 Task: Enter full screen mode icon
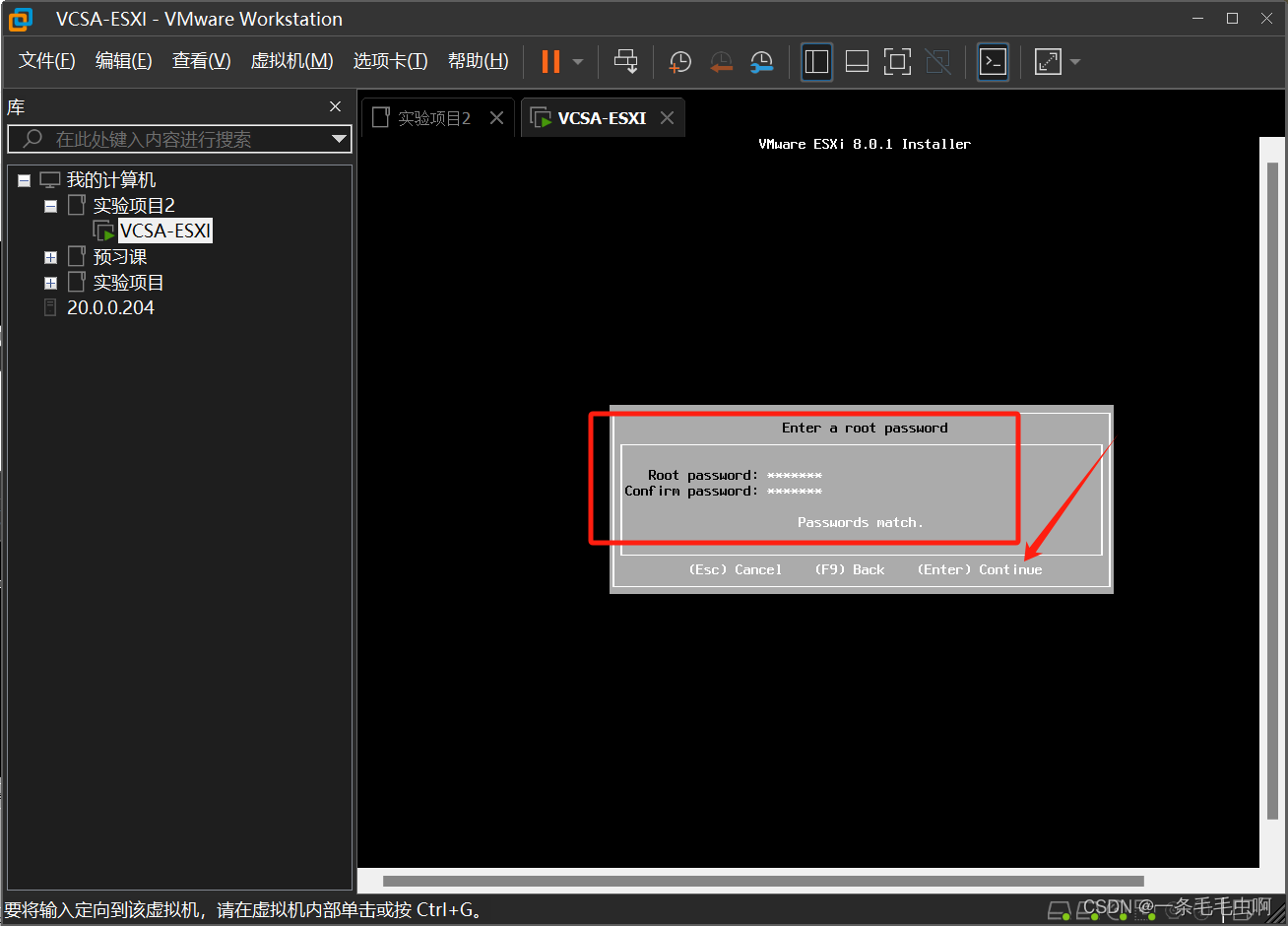(897, 62)
